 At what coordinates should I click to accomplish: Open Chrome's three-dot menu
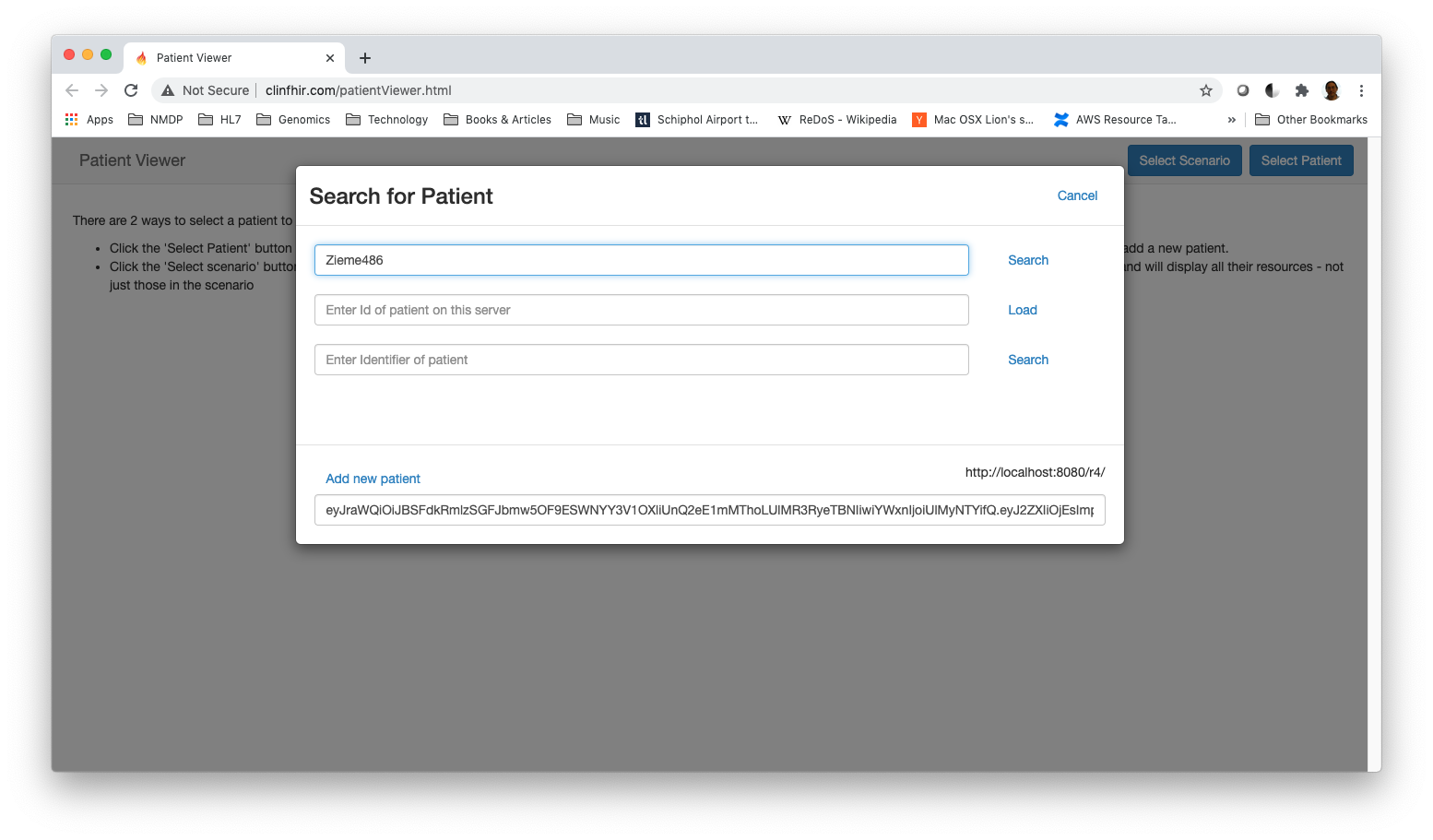(x=1362, y=90)
